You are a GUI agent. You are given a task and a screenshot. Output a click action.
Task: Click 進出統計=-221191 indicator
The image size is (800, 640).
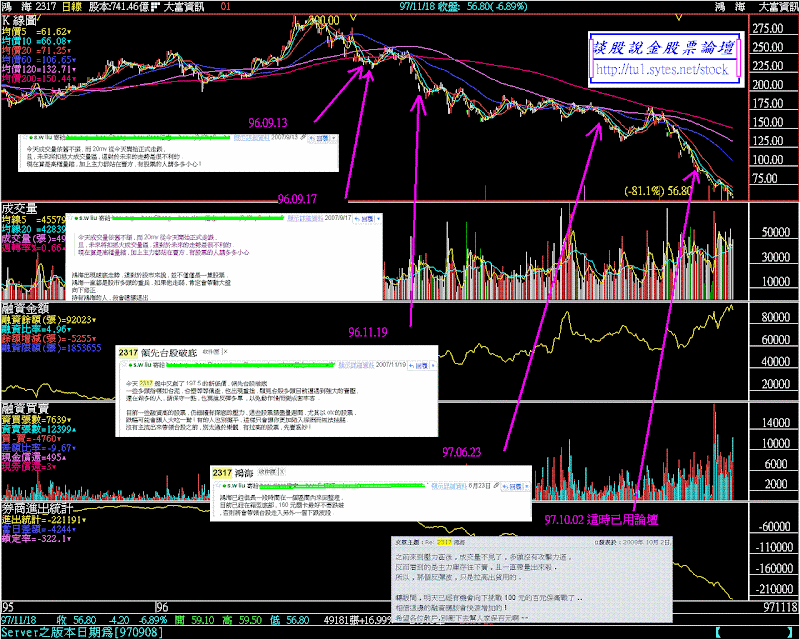[x=44, y=520]
